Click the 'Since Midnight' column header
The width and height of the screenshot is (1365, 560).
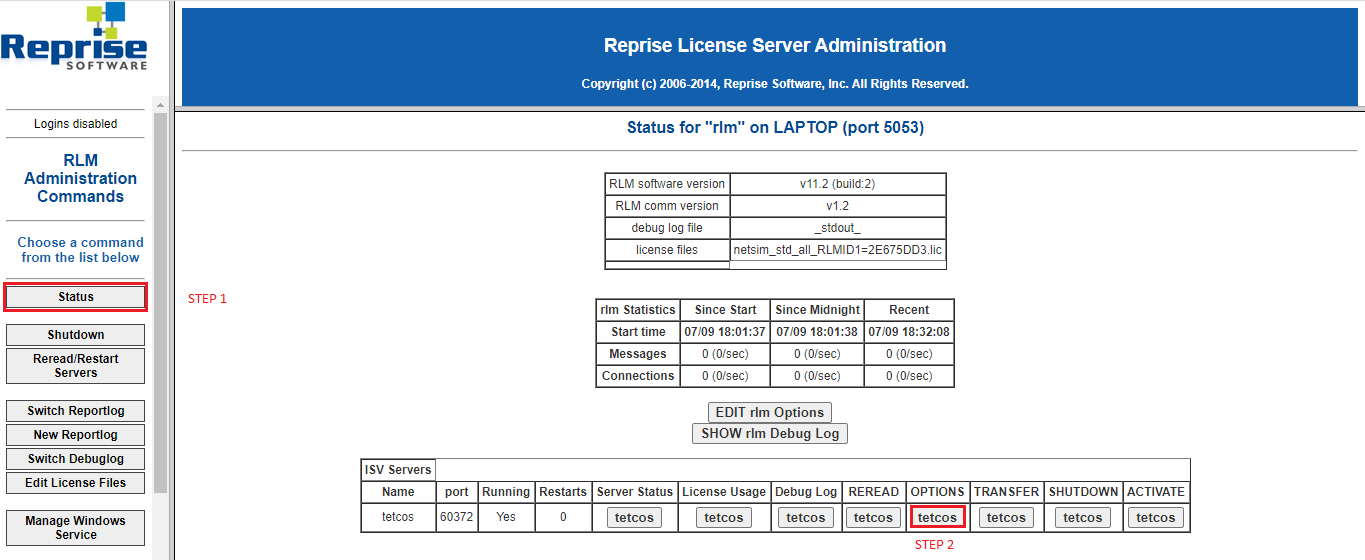tap(817, 310)
